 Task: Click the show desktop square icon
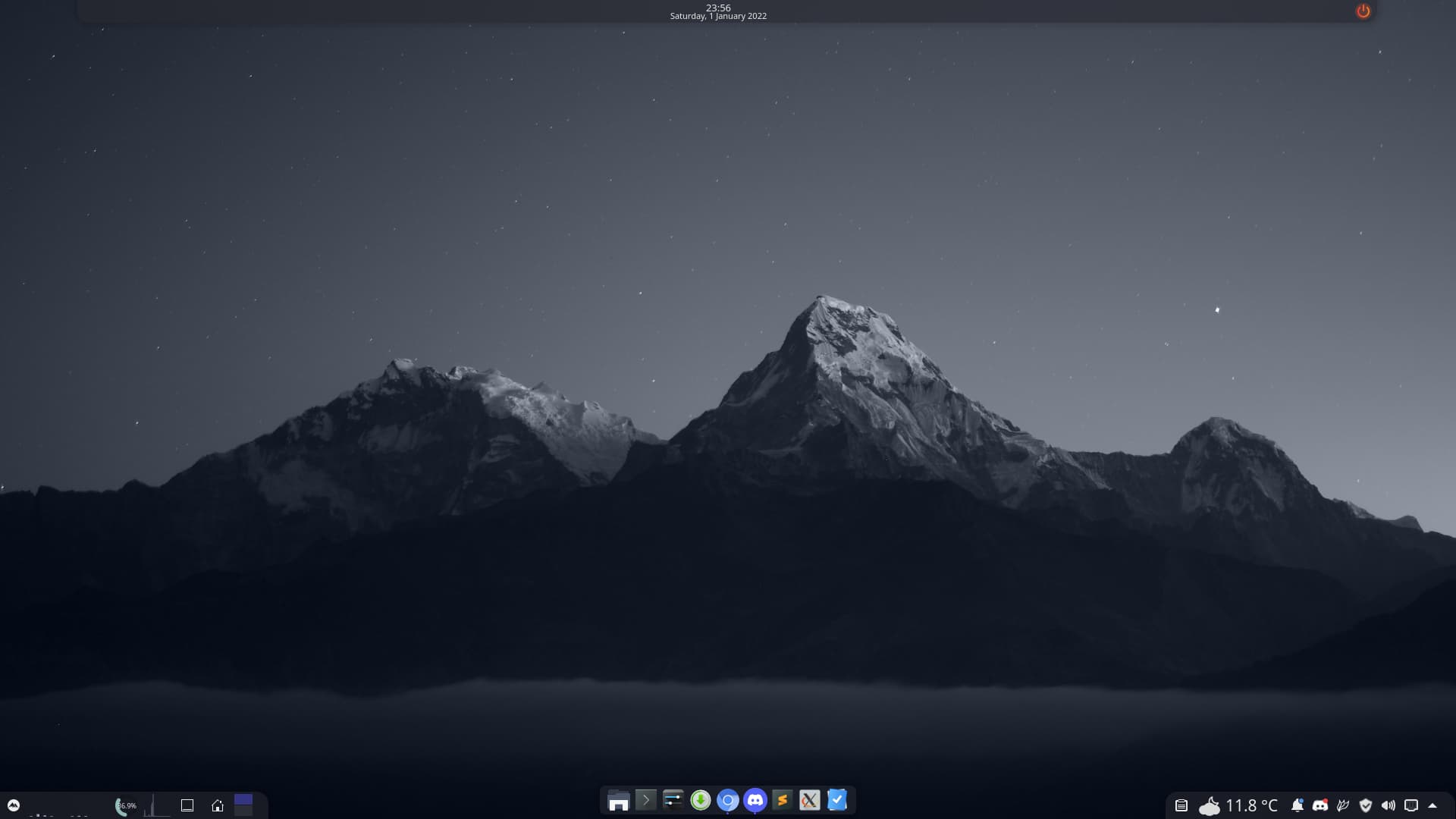(187, 805)
